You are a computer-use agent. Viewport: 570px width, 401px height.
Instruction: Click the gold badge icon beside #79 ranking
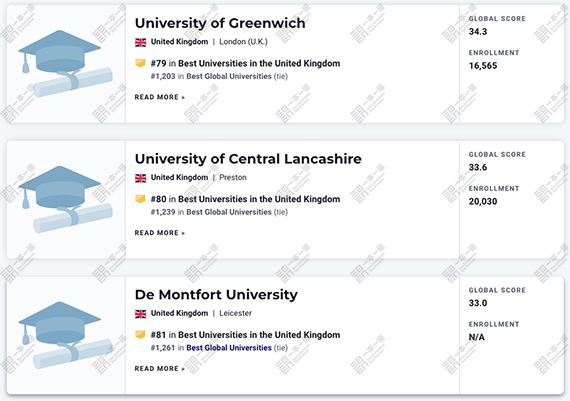(140, 63)
